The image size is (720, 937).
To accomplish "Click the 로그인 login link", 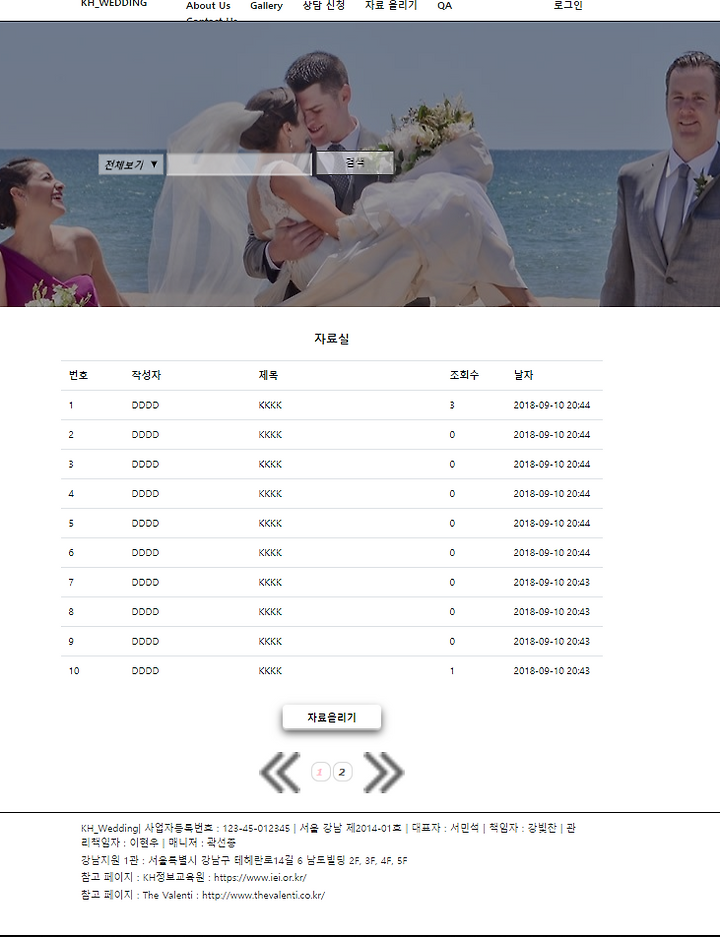I will (x=568, y=5).
